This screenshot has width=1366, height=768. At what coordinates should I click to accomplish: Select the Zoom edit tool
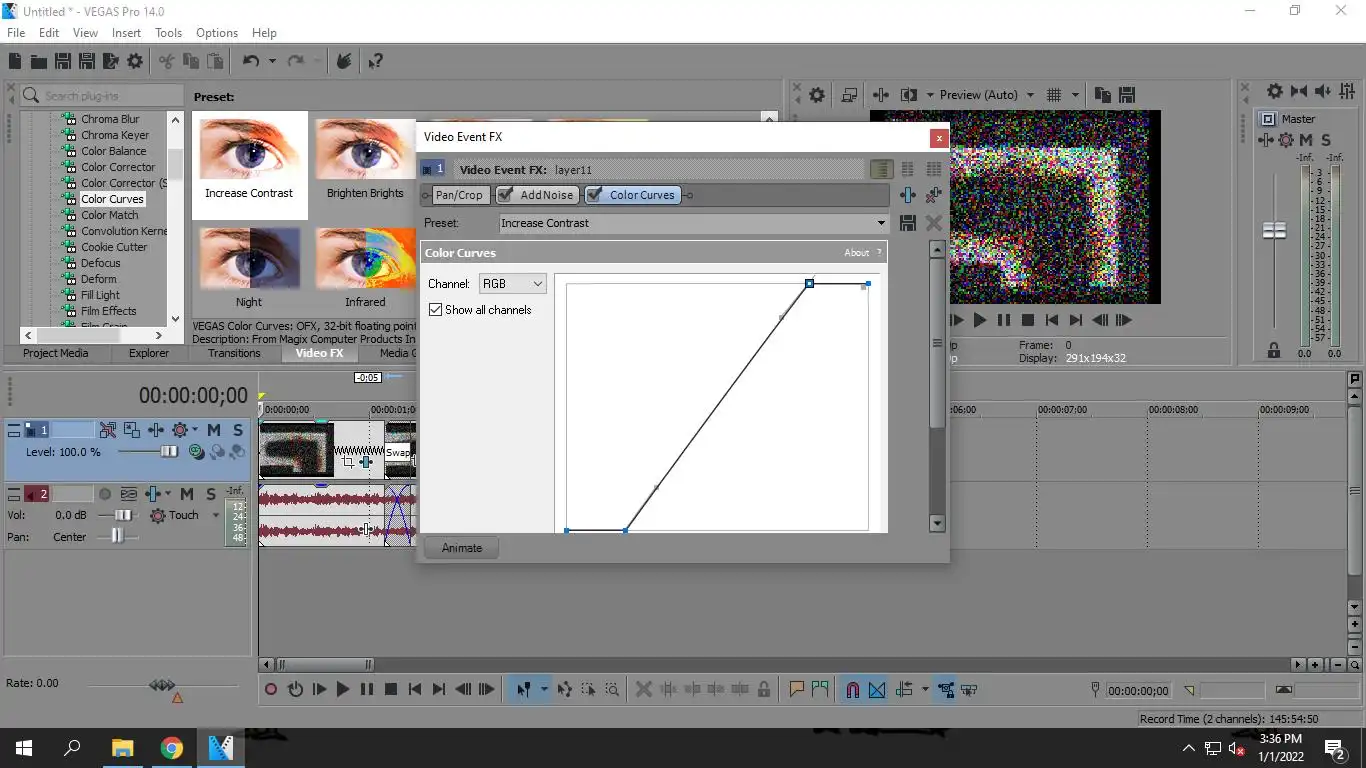tap(612, 689)
